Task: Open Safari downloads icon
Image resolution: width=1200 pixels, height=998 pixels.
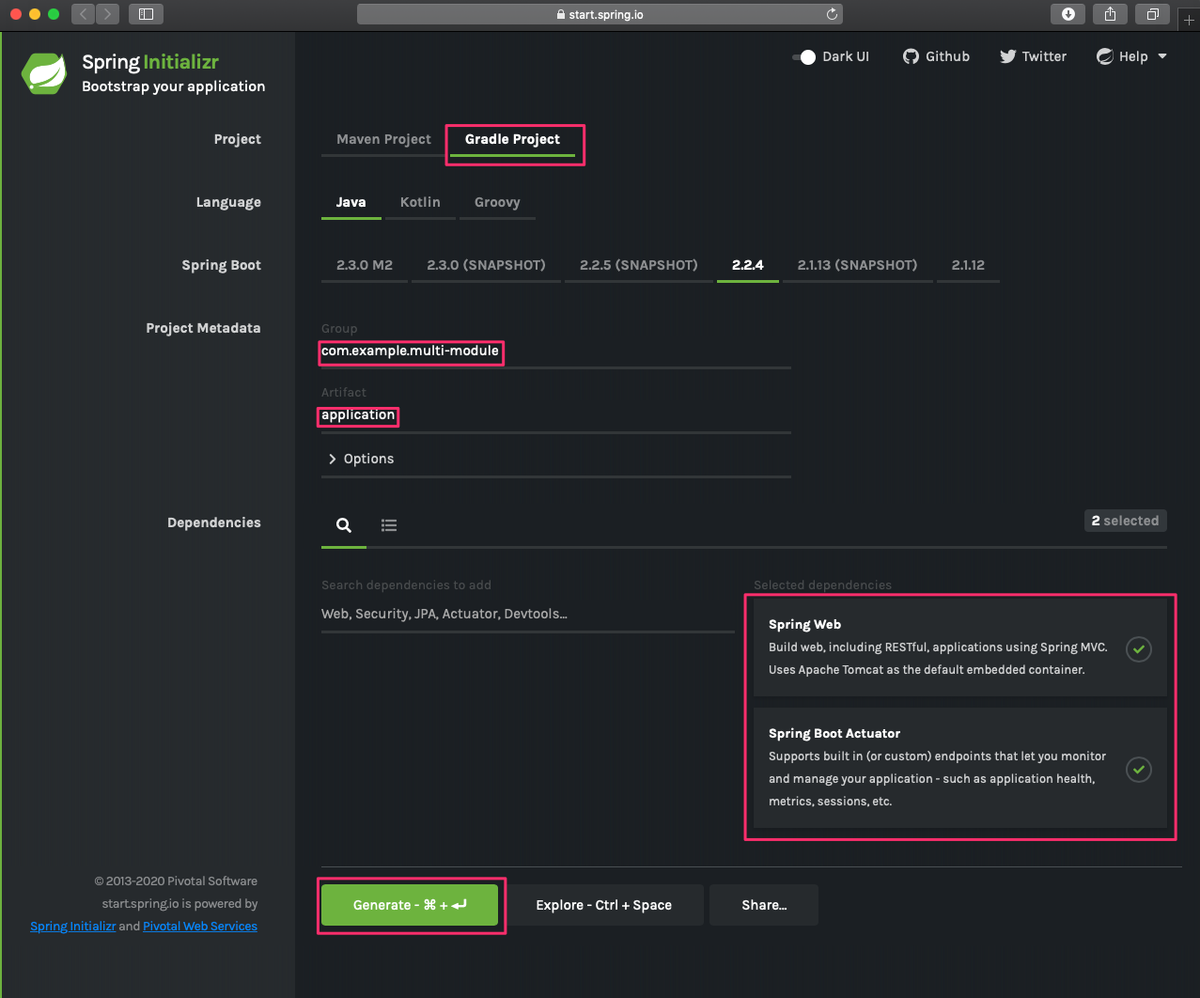Action: point(1068,14)
